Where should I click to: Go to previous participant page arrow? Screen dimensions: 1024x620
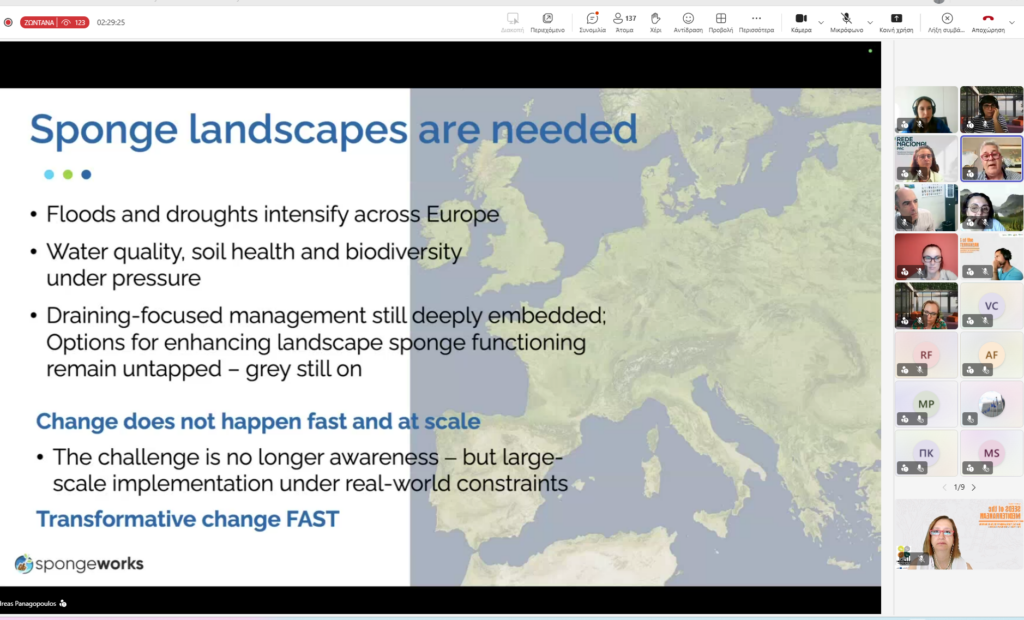(944, 487)
